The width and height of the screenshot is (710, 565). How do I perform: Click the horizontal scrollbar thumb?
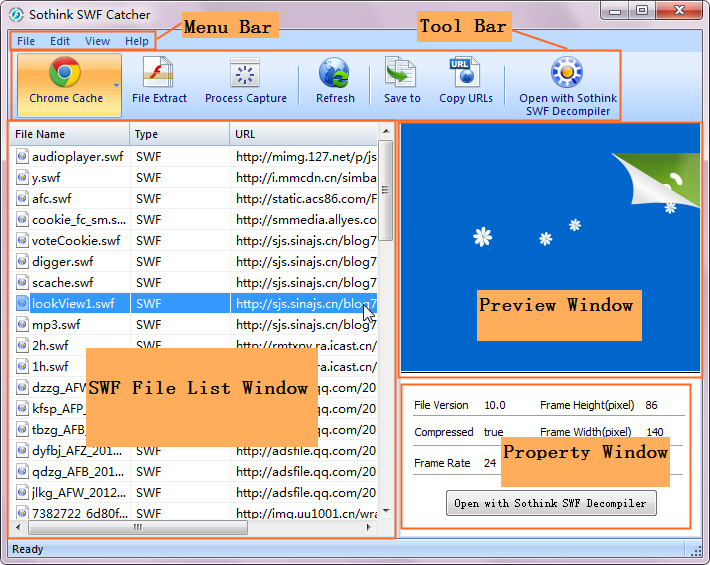[x=138, y=527]
